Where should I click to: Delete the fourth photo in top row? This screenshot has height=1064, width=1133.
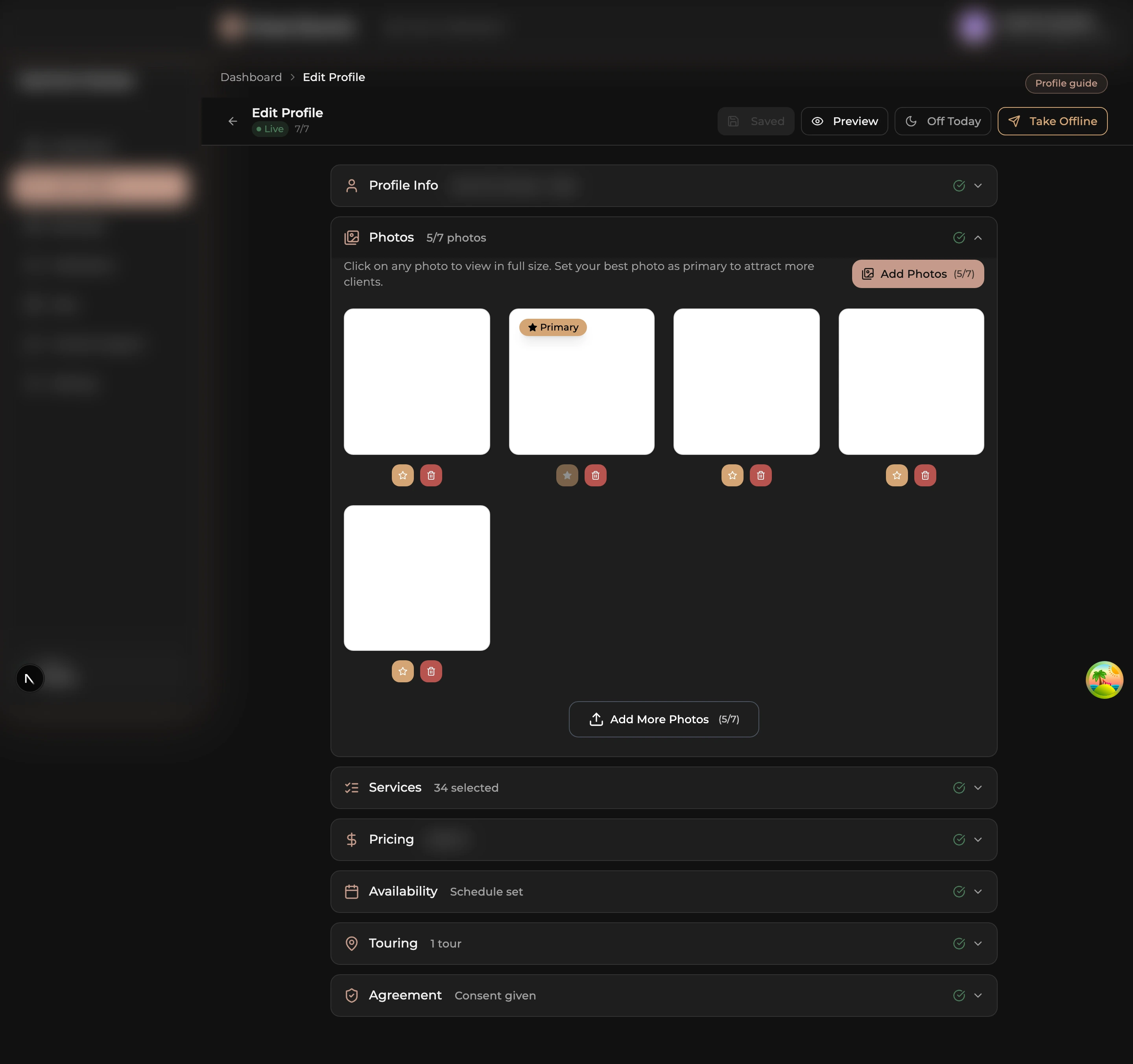[x=925, y=475]
